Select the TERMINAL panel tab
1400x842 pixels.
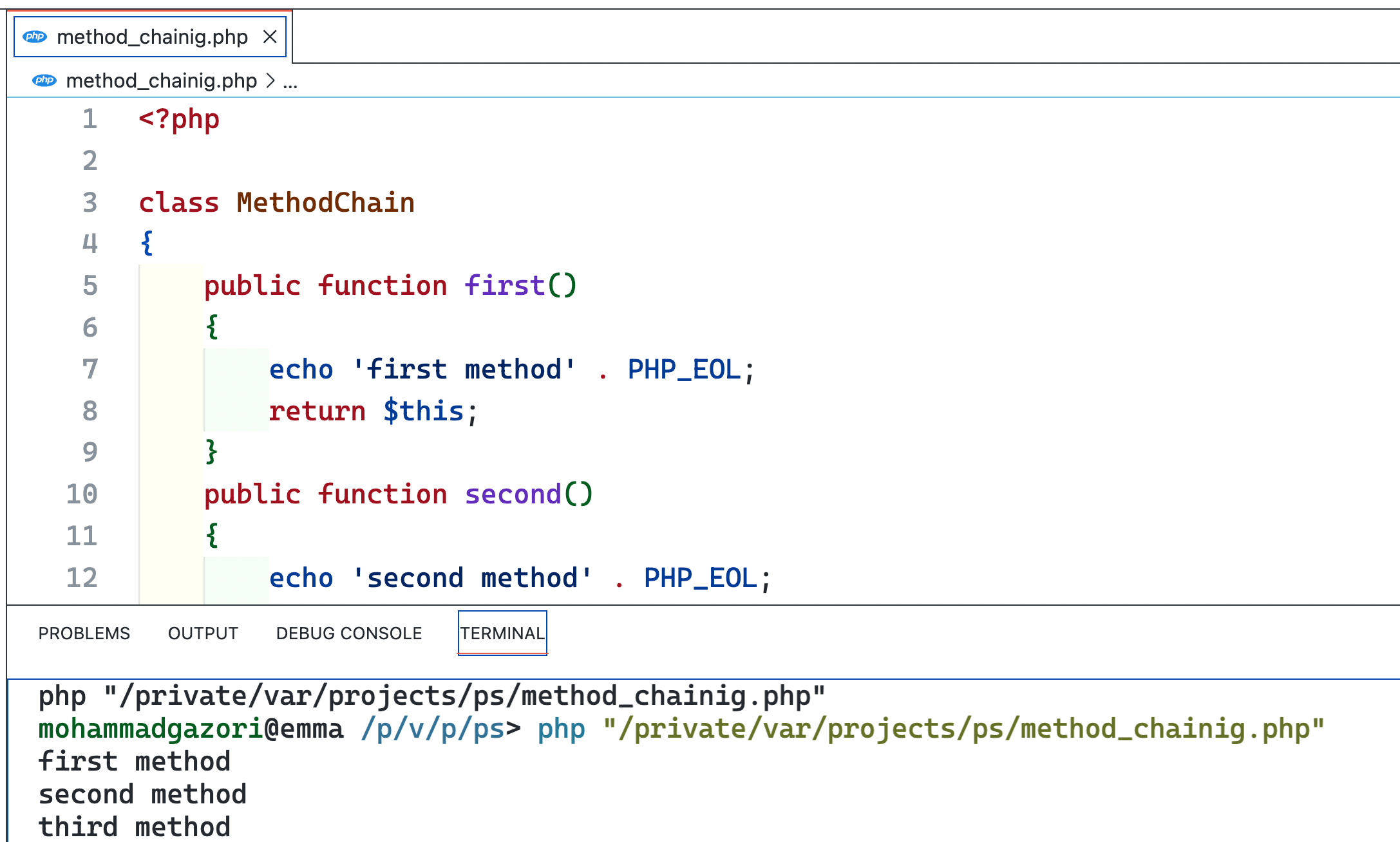[x=502, y=633]
